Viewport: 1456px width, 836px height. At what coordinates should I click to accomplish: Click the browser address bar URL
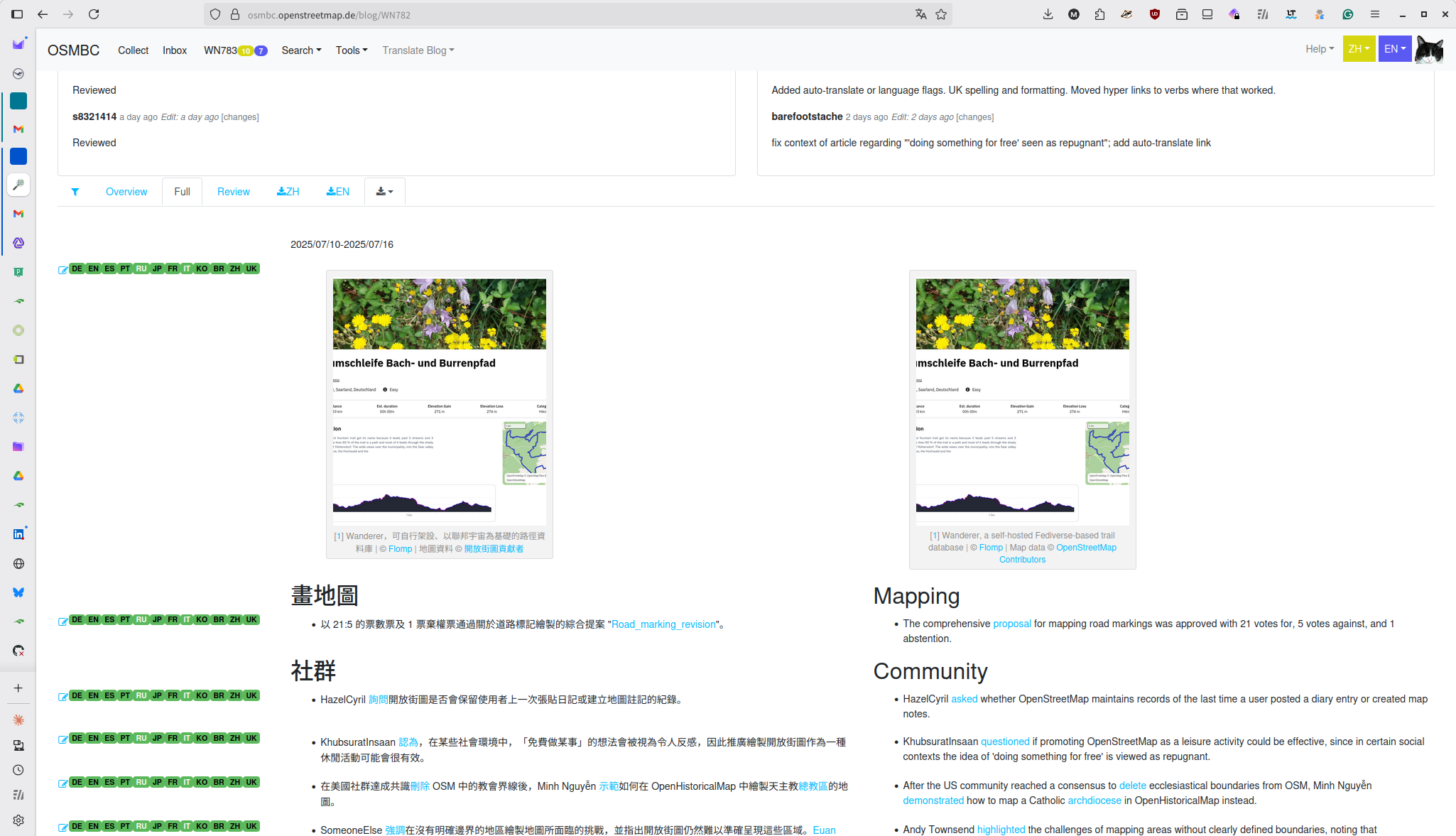click(x=329, y=14)
